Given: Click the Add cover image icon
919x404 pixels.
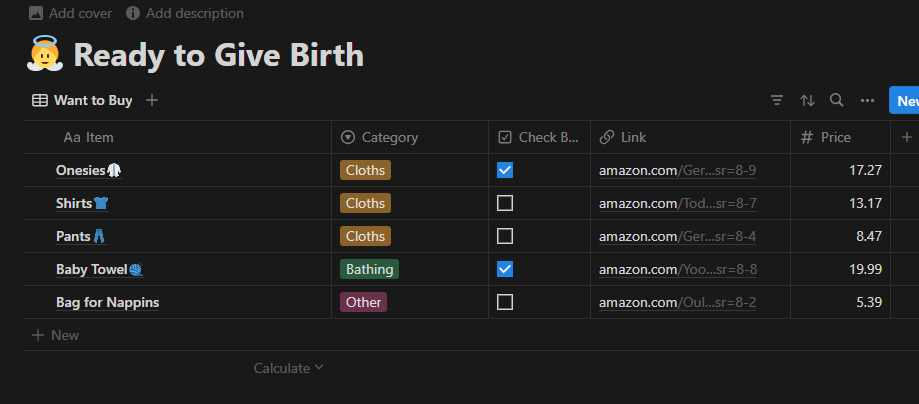Looking at the screenshot, I should click(37, 14).
